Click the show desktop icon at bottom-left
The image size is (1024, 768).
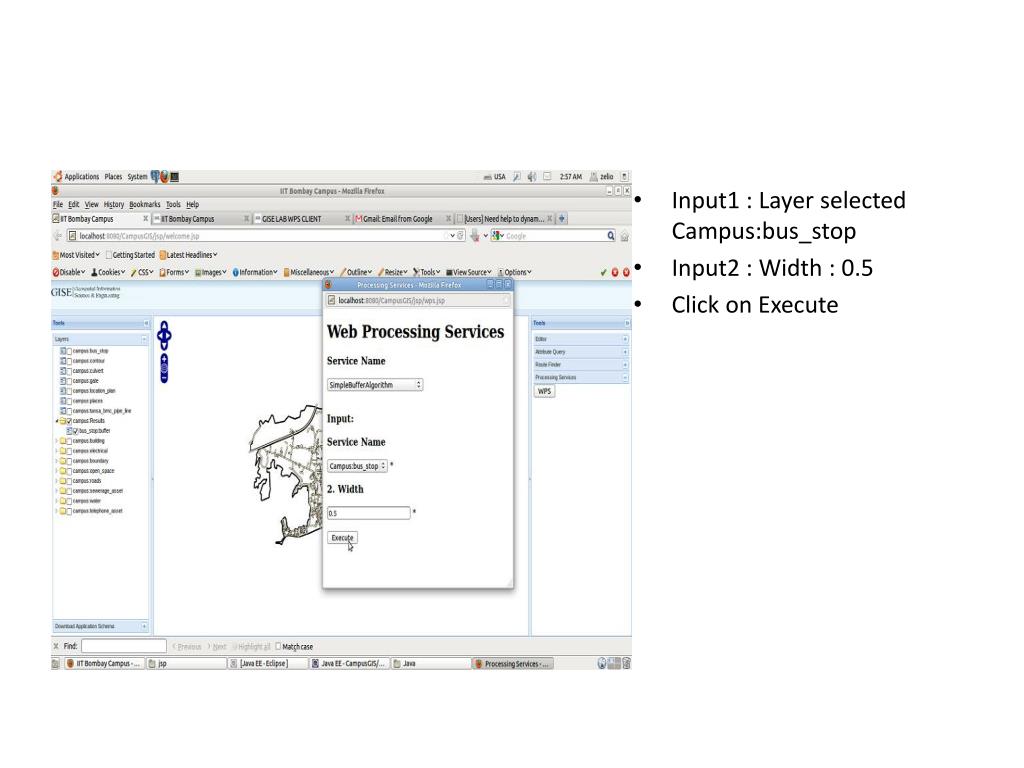(56, 664)
